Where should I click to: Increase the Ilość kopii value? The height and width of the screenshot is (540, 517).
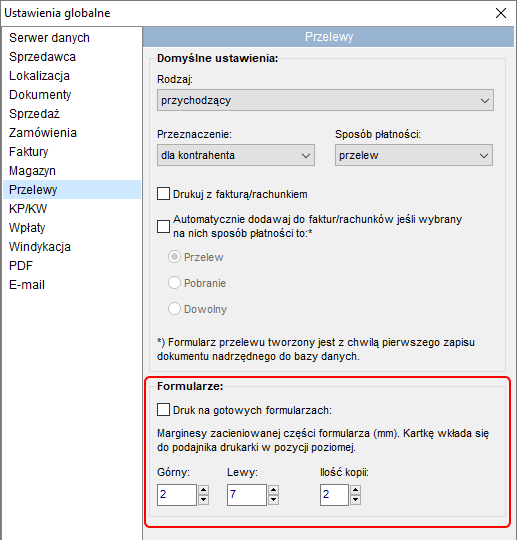pyautogui.click(x=355, y=490)
